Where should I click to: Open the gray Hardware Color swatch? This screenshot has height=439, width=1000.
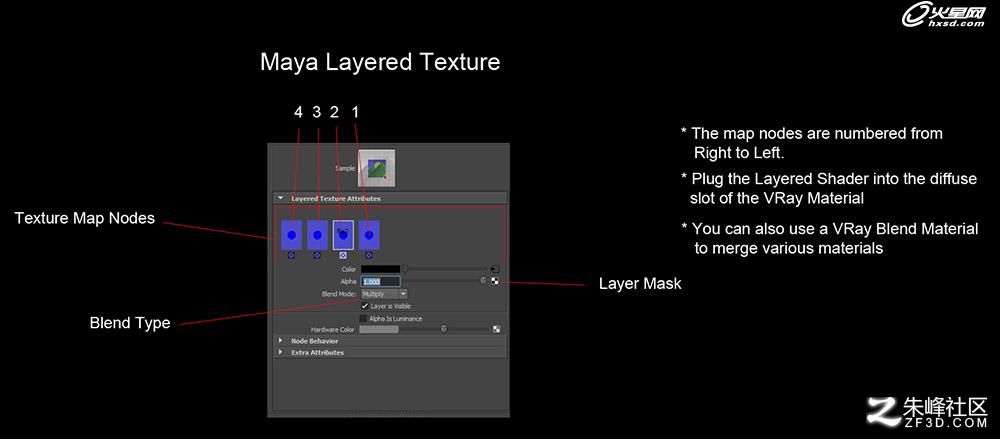[x=379, y=329]
